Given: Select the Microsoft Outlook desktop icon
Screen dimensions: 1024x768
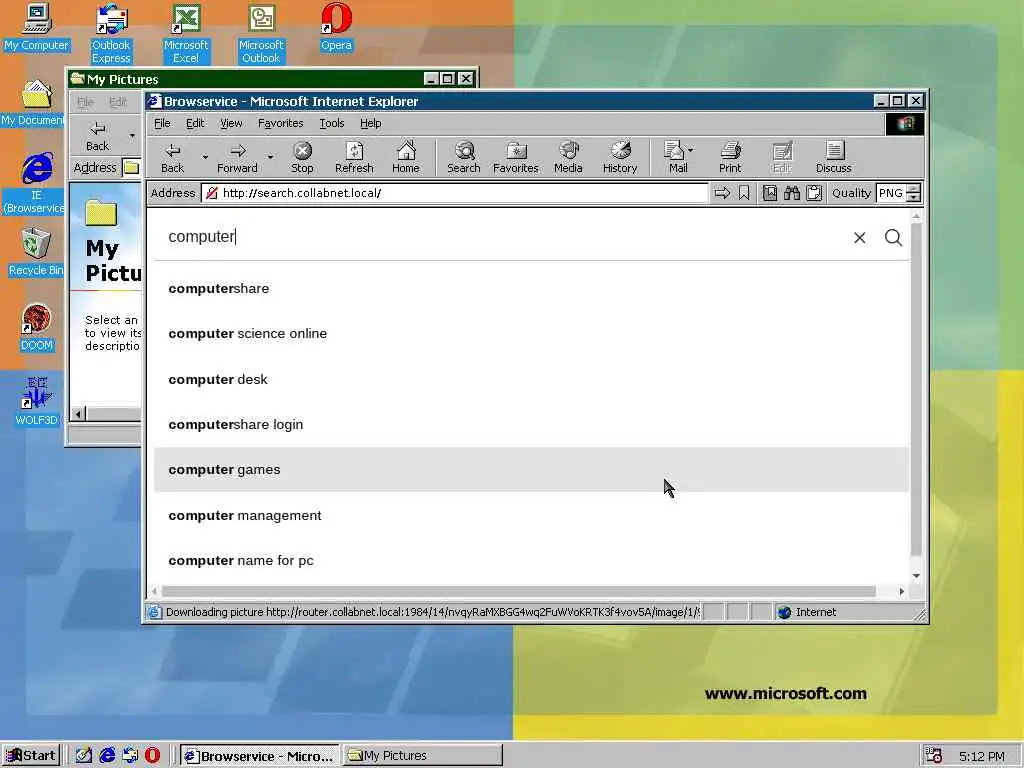Looking at the screenshot, I should [261, 34].
